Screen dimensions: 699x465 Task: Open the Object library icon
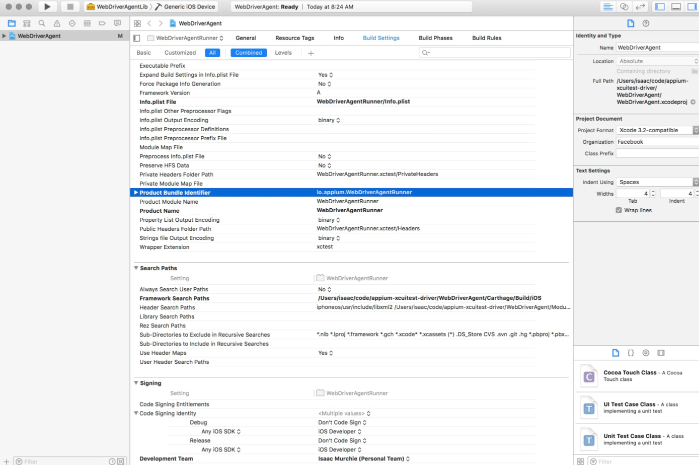645,353
